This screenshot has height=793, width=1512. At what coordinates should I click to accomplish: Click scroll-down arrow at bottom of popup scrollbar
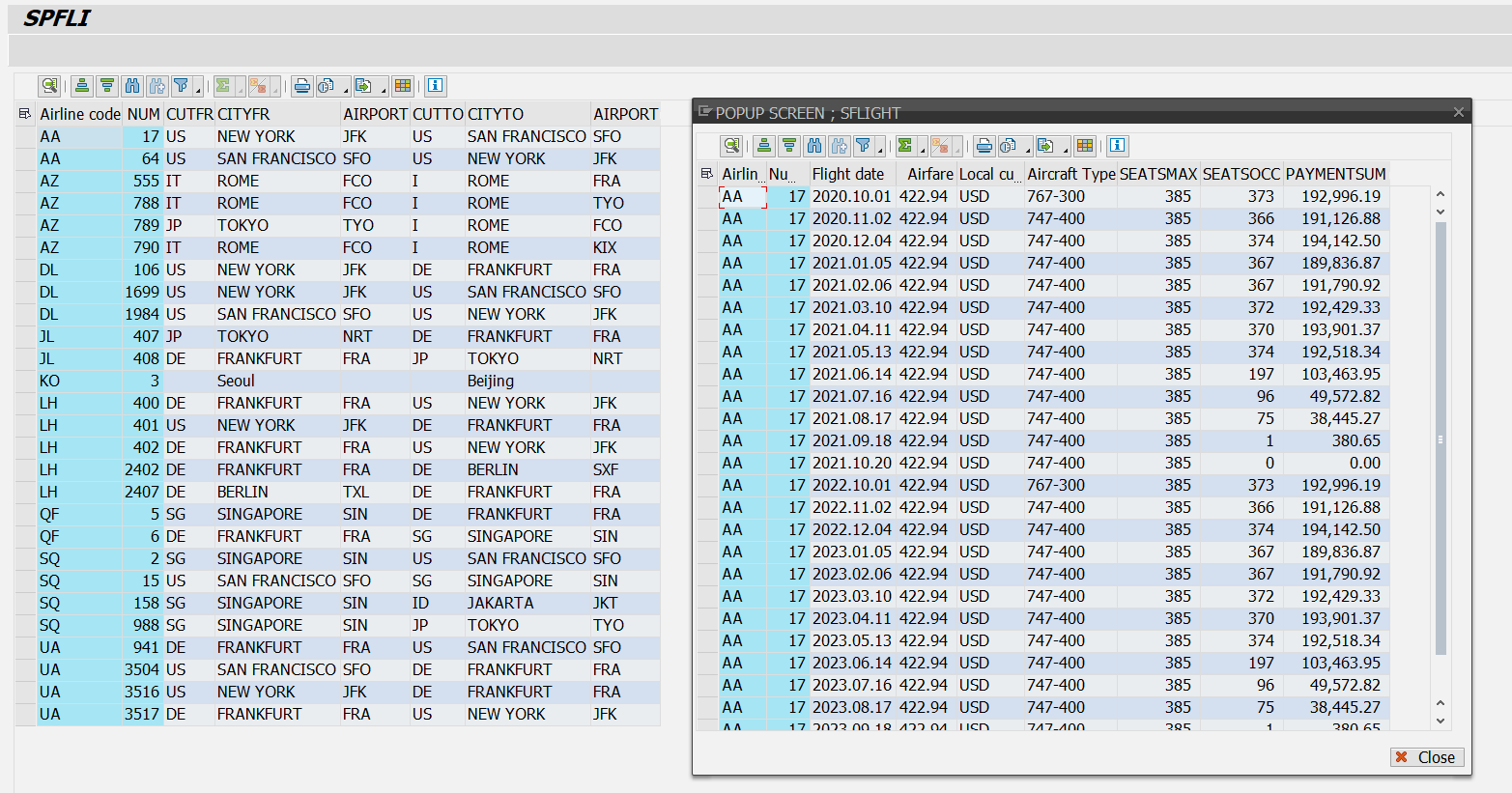[x=1441, y=721]
